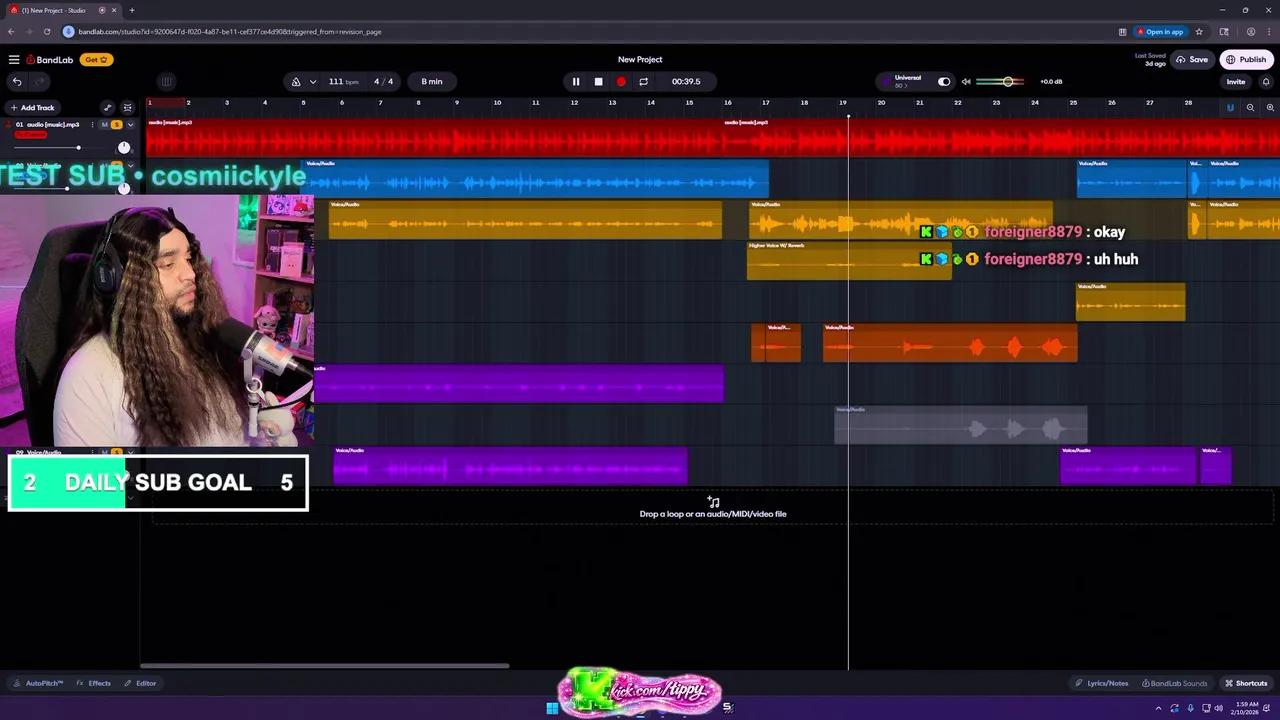Open the Effects panel
1280x720 pixels.
click(x=94, y=683)
